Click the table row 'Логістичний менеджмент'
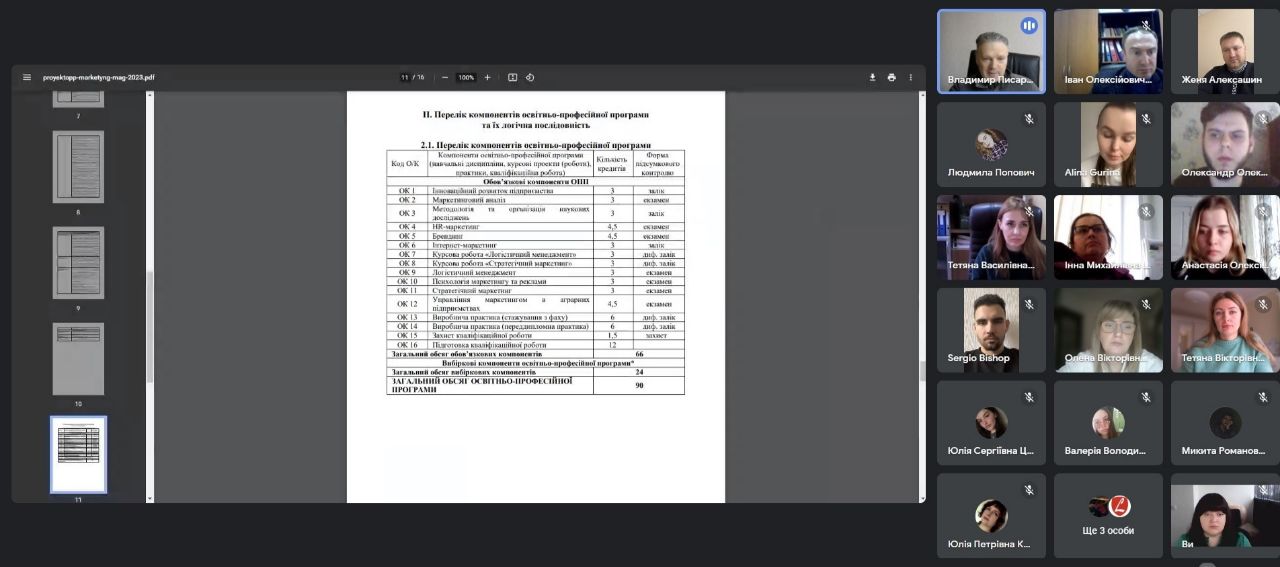1280x567 pixels. (536, 272)
